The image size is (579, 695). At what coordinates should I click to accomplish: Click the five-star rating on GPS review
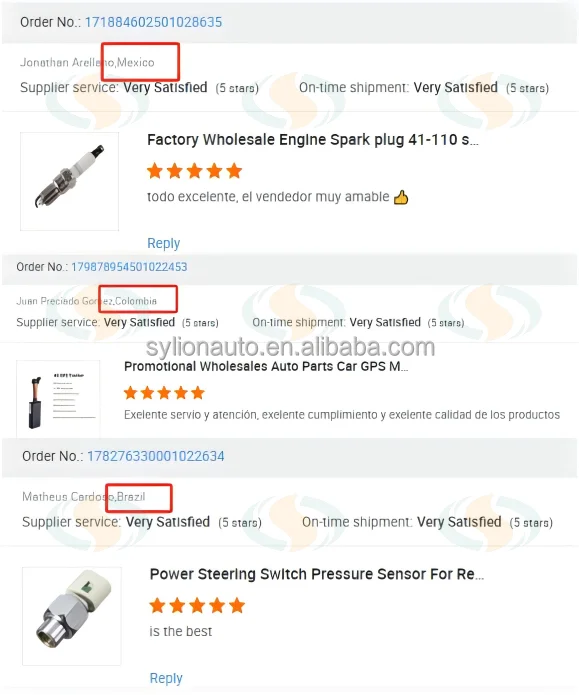click(164, 393)
